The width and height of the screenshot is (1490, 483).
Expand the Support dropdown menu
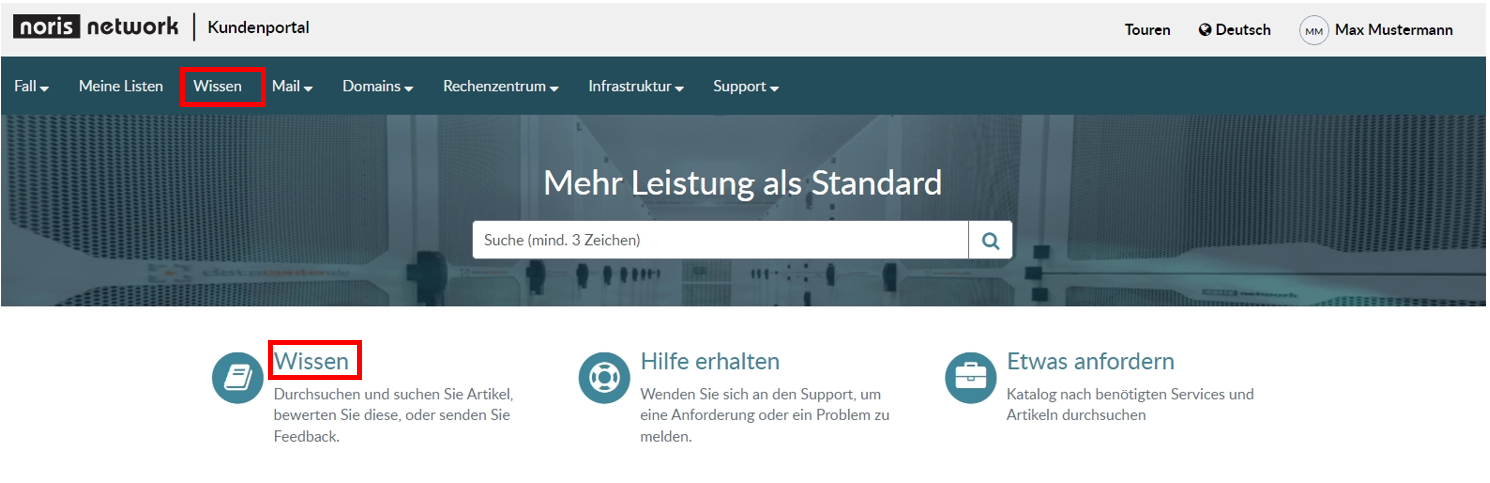(x=746, y=87)
